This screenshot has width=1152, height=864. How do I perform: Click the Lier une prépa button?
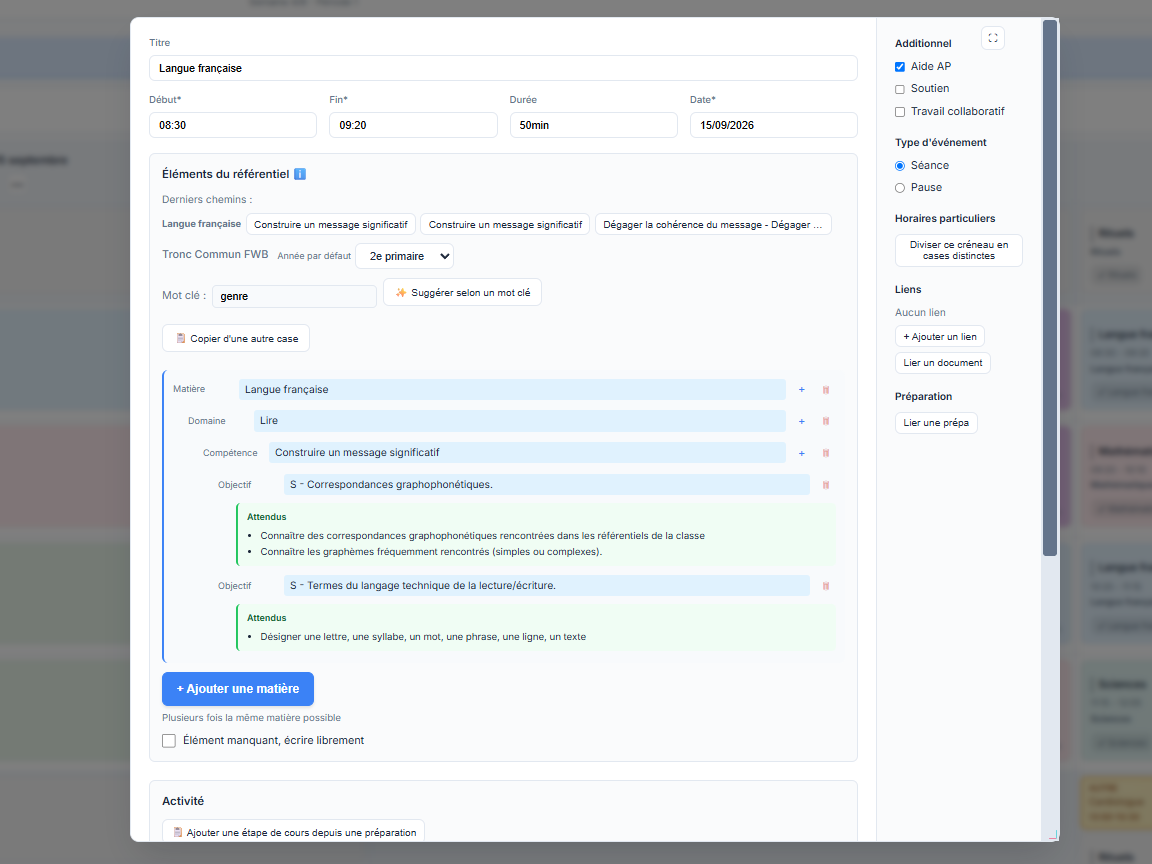(936, 423)
